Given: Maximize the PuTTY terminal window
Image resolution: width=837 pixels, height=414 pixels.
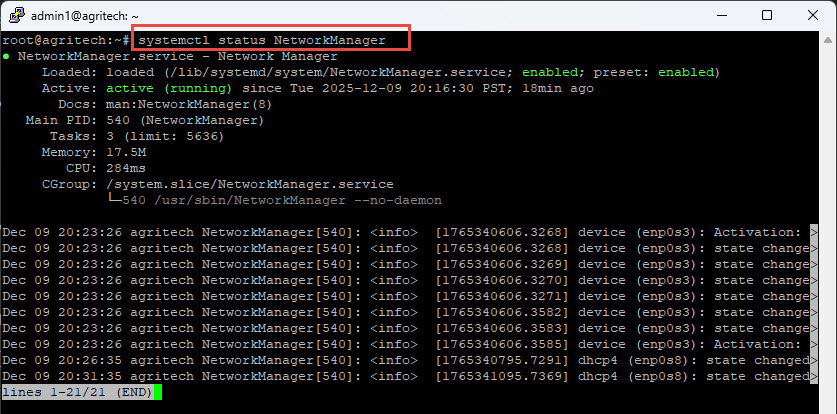Looking at the screenshot, I should (x=767, y=16).
